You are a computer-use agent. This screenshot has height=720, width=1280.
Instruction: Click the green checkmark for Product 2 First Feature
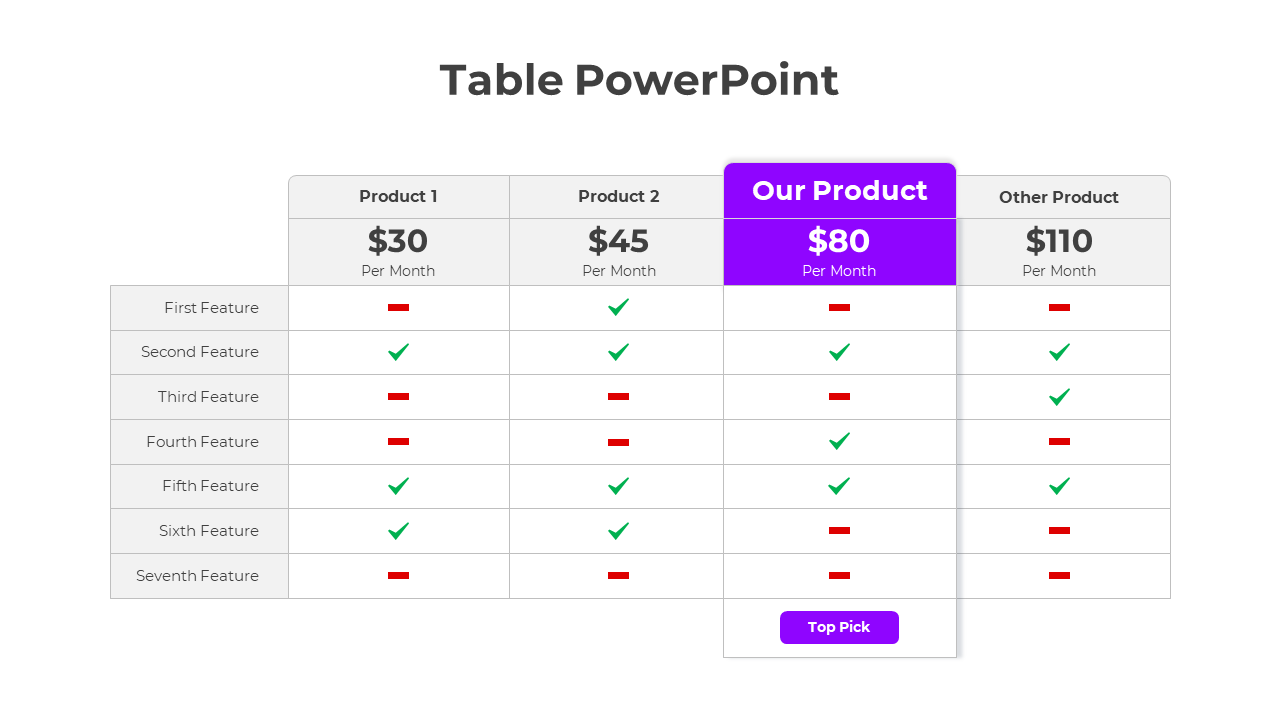[x=618, y=307]
